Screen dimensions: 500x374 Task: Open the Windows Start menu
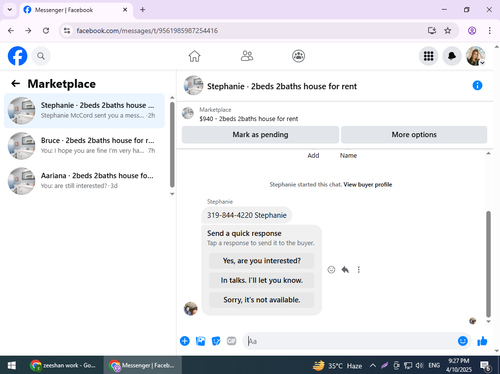click(x=12, y=365)
